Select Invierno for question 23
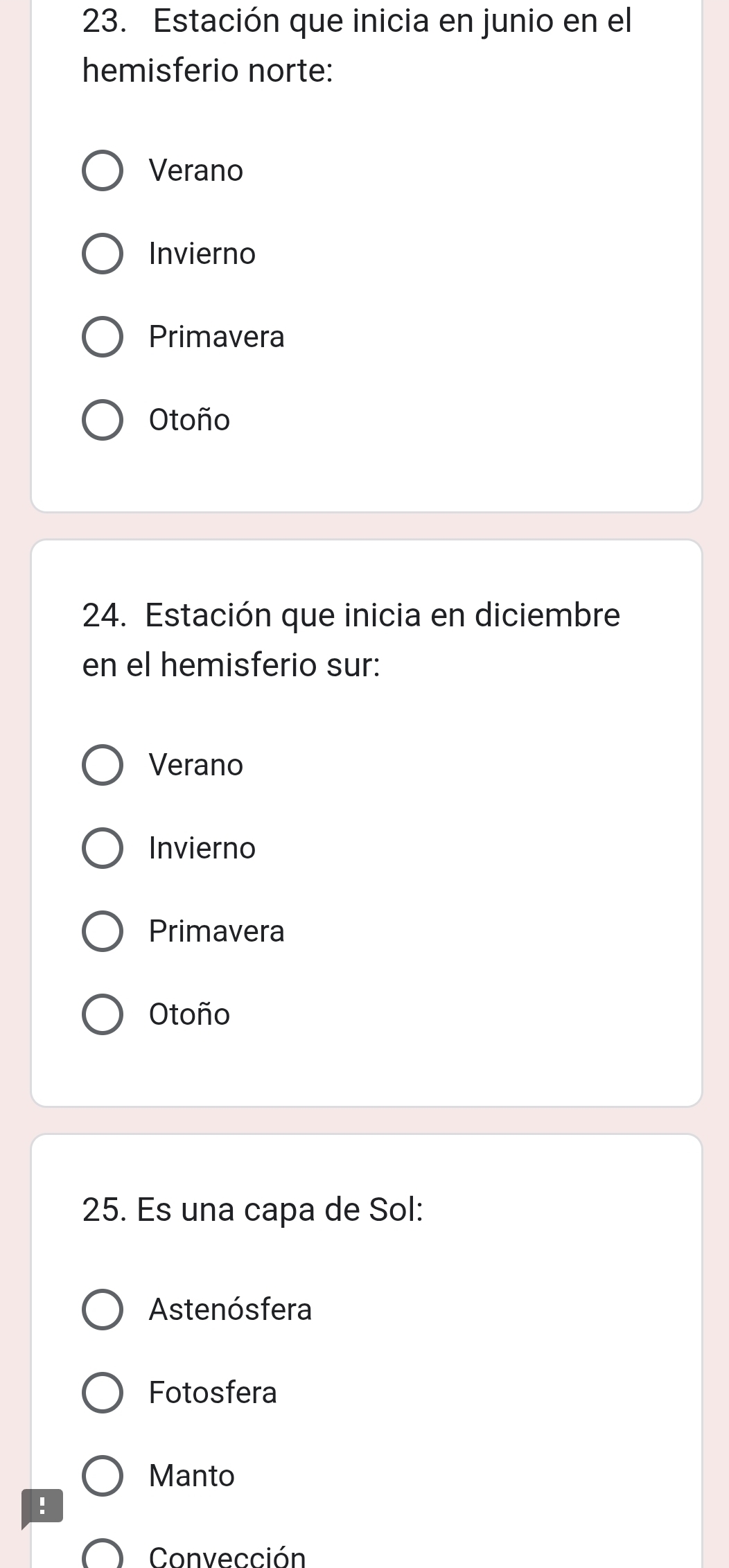729x1568 pixels. pos(103,254)
